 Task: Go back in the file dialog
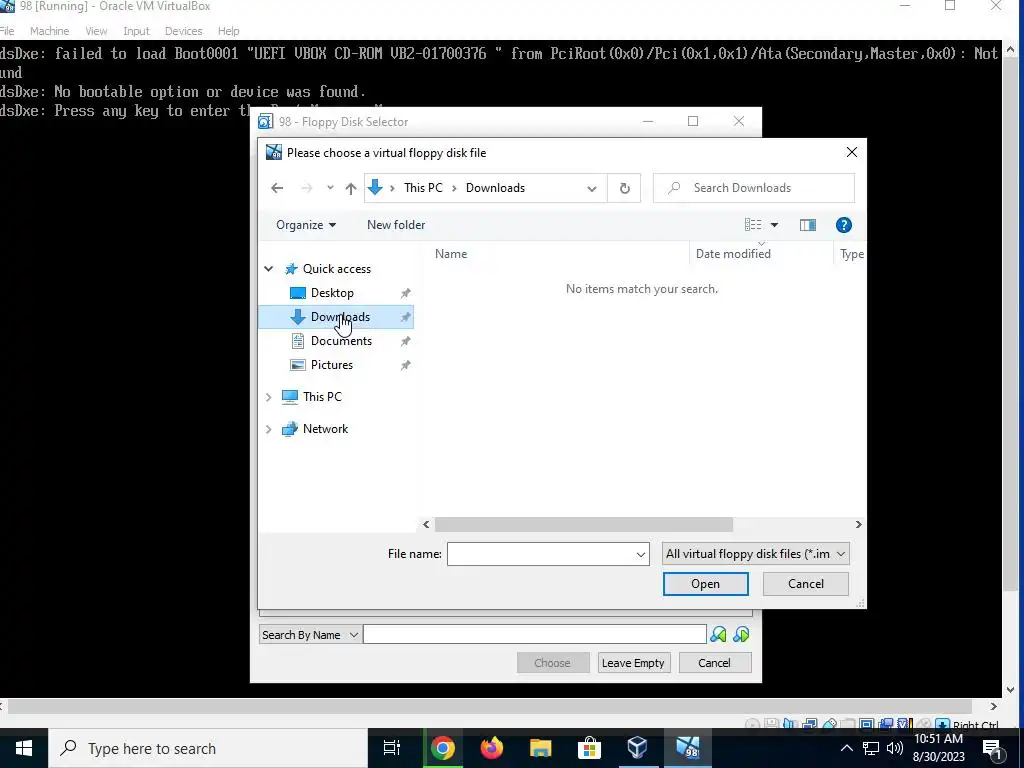pyautogui.click(x=277, y=188)
